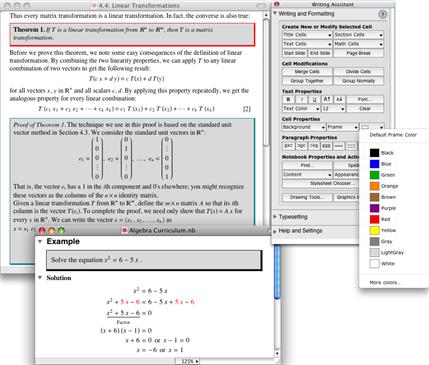This screenshot has width=429, height=365.
Task: Collapse the Example section group
Action: click(x=40, y=242)
